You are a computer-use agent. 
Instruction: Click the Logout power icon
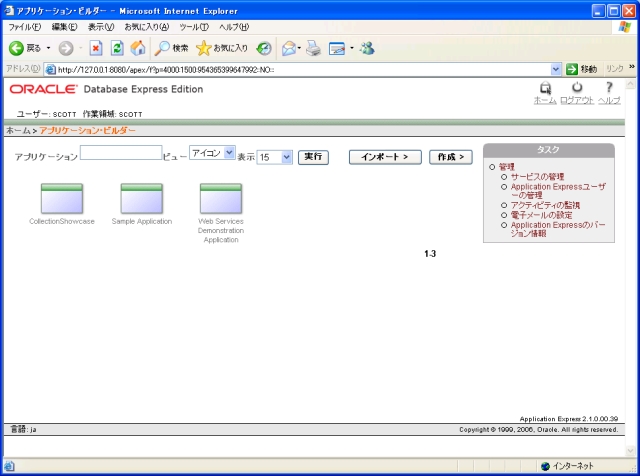click(x=577, y=87)
